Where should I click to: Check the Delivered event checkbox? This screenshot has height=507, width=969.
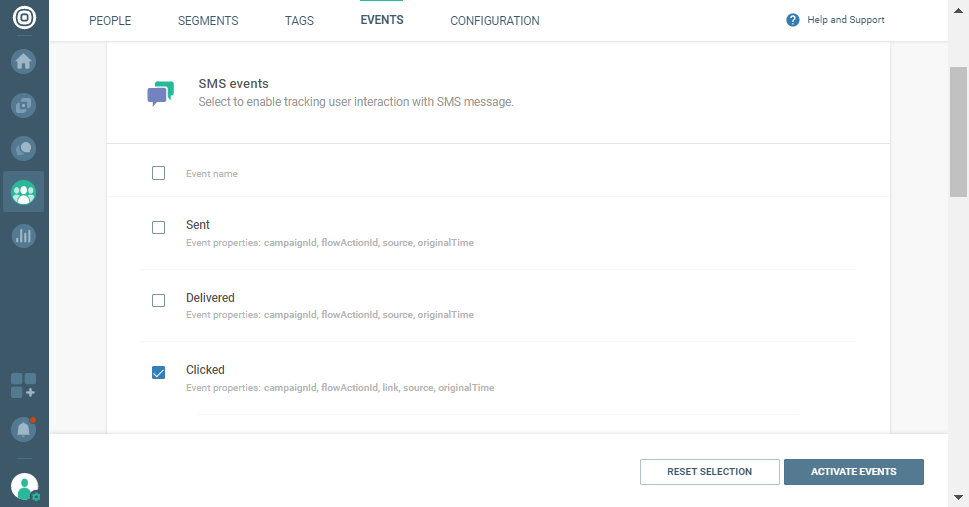click(158, 300)
